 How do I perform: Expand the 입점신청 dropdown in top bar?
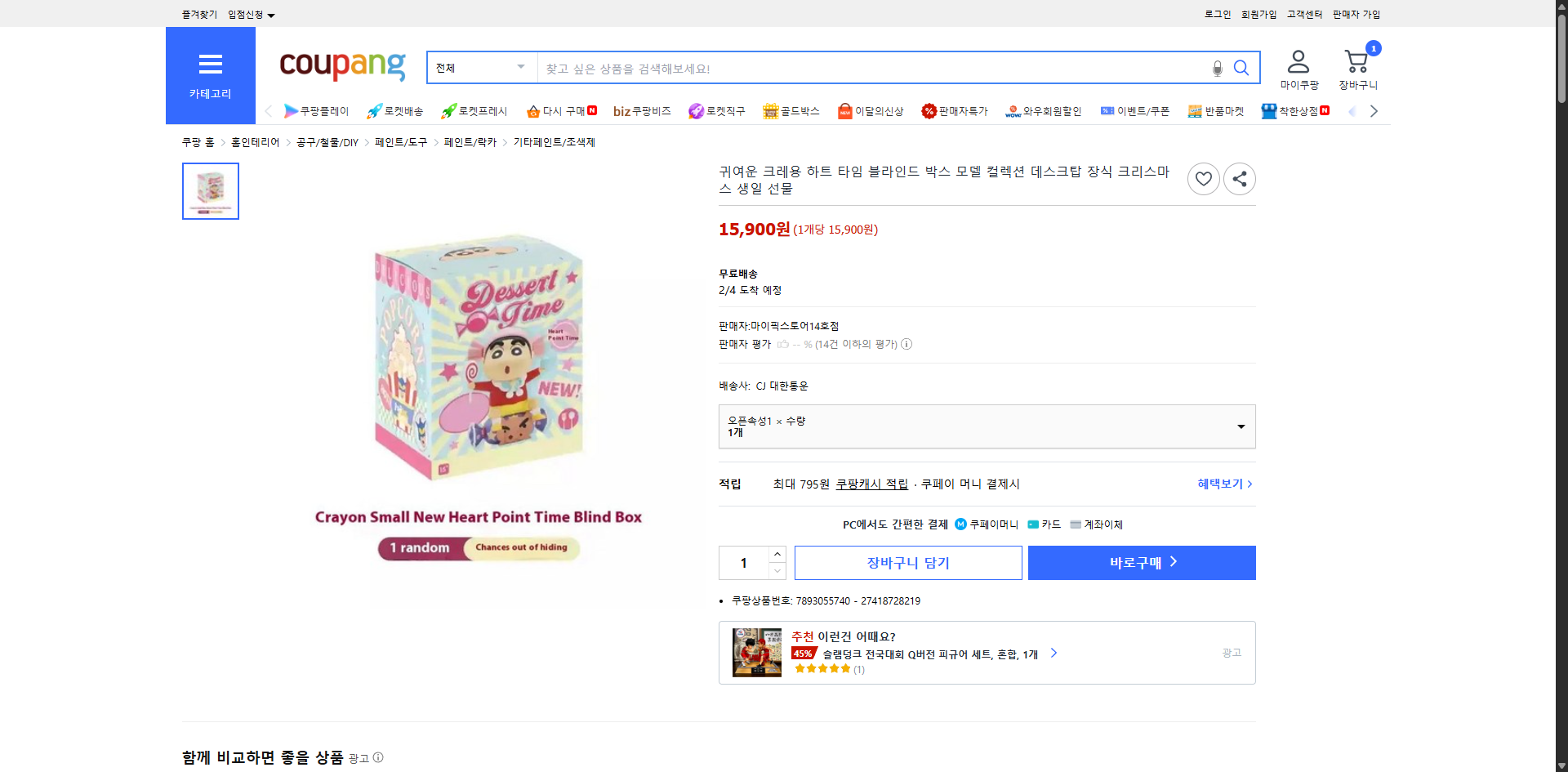click(251, 15)
